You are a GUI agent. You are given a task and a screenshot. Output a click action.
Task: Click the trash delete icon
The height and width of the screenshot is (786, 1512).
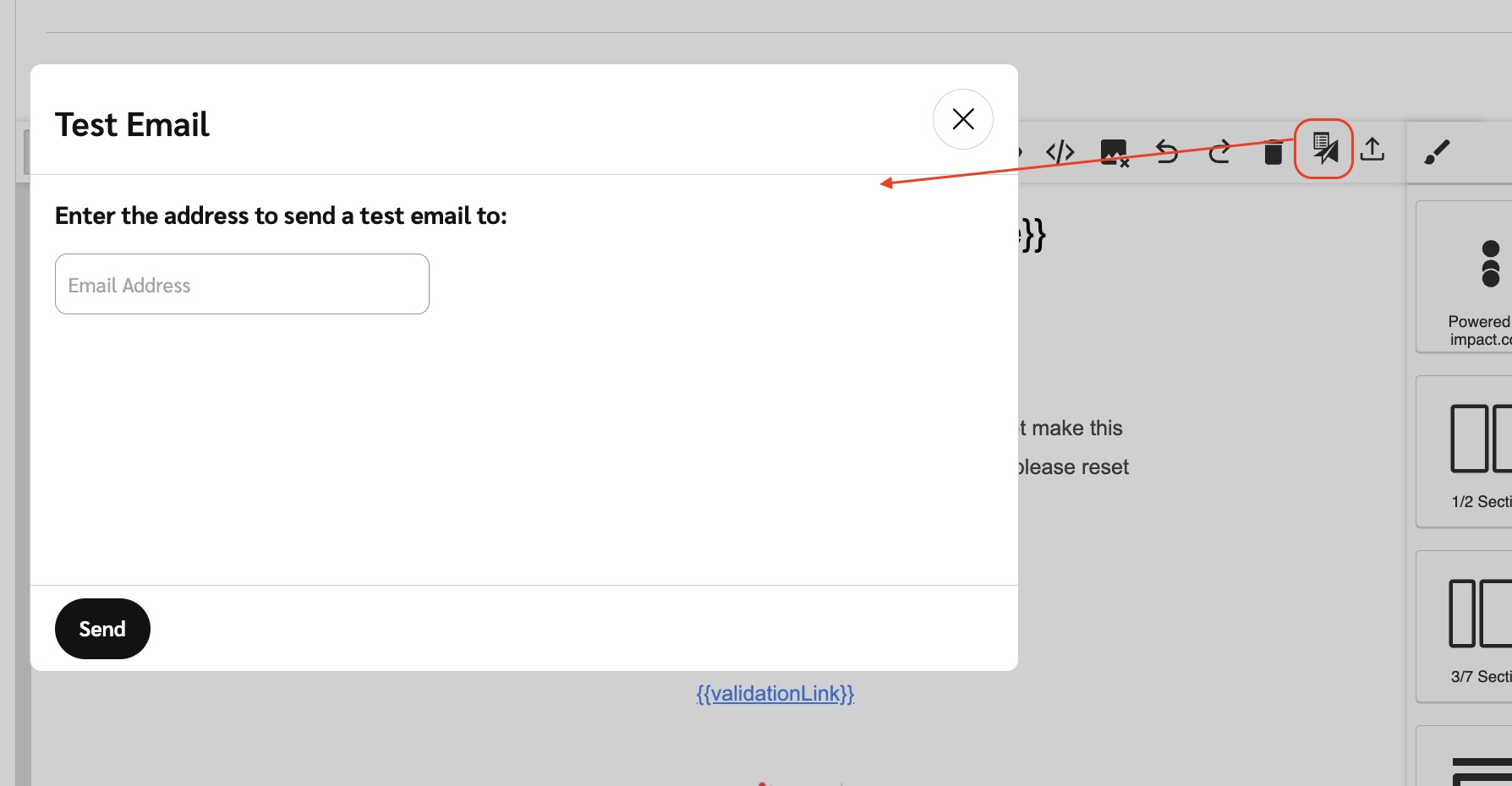(1273, 152)
